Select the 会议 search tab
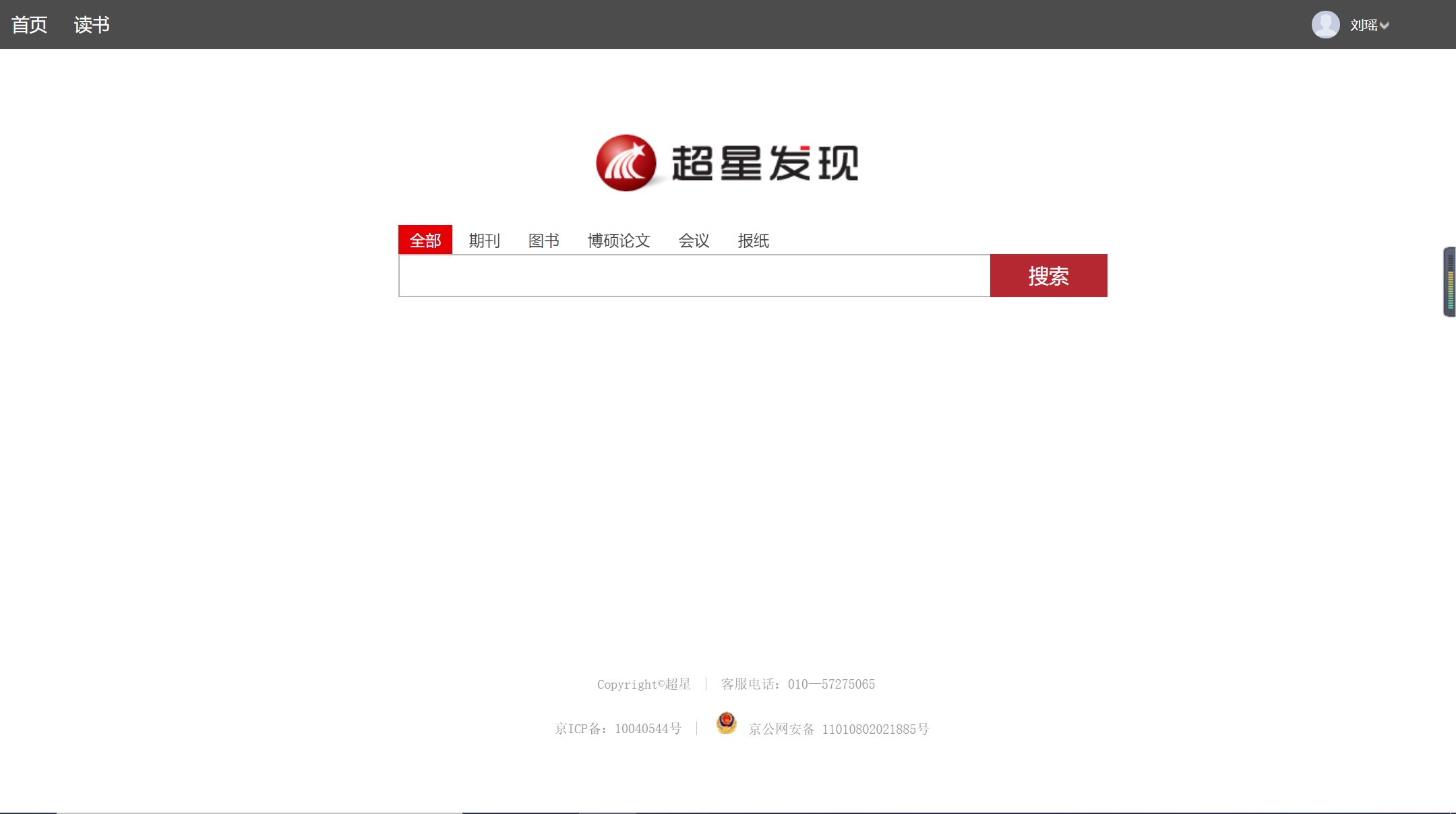Screen dimensions: 1456x814 (694, 241)
